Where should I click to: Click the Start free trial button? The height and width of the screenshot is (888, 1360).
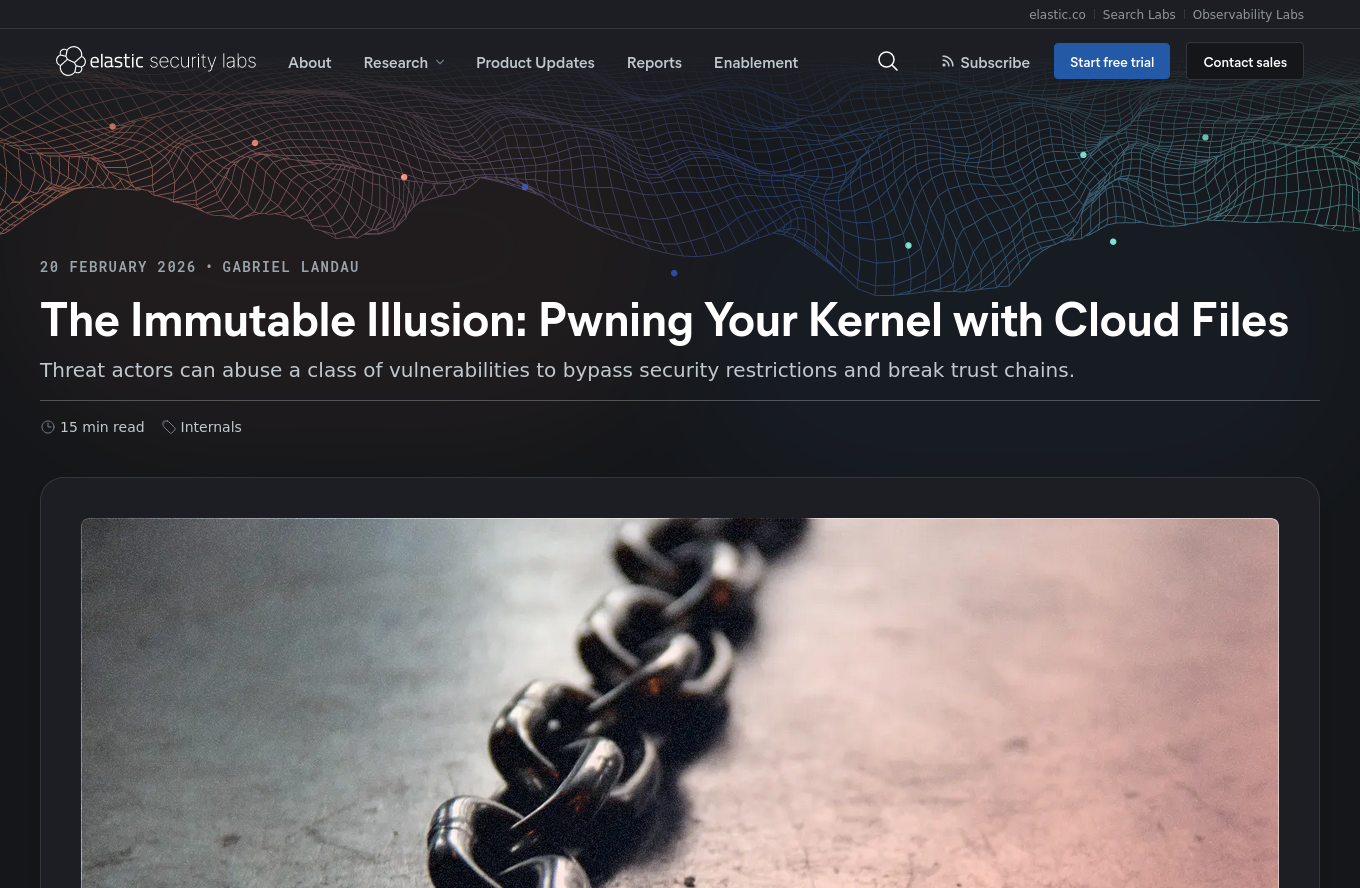coord(1112,61)
